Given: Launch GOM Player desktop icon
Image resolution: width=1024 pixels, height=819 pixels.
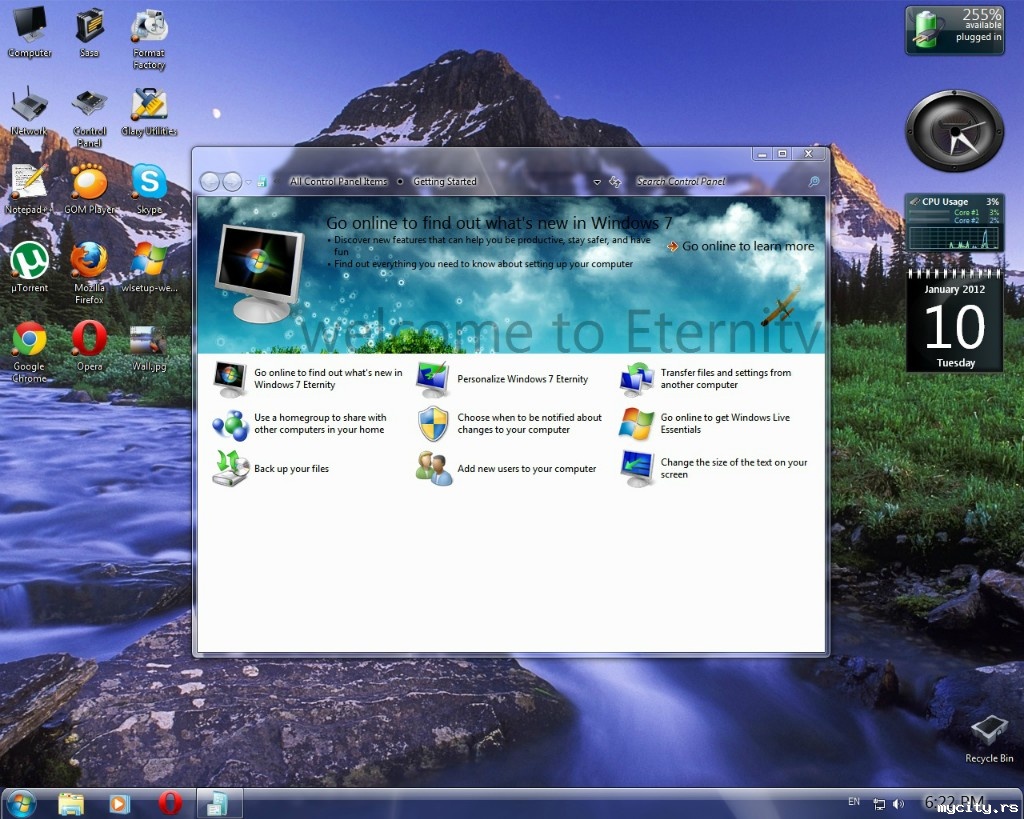Looking at the screenshot, I should coord(89,188).
